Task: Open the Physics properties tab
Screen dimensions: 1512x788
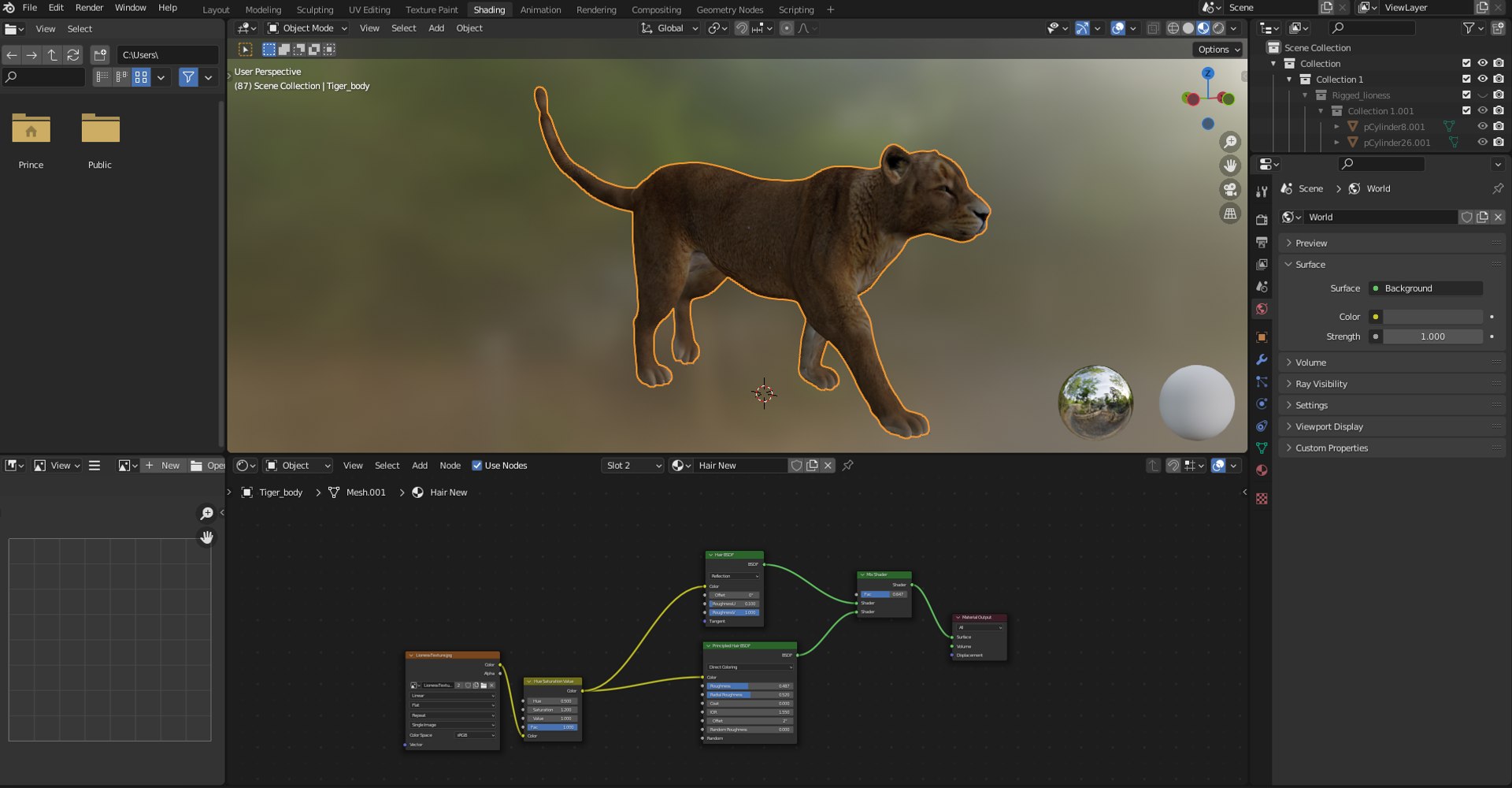Action: point(1262,403)
